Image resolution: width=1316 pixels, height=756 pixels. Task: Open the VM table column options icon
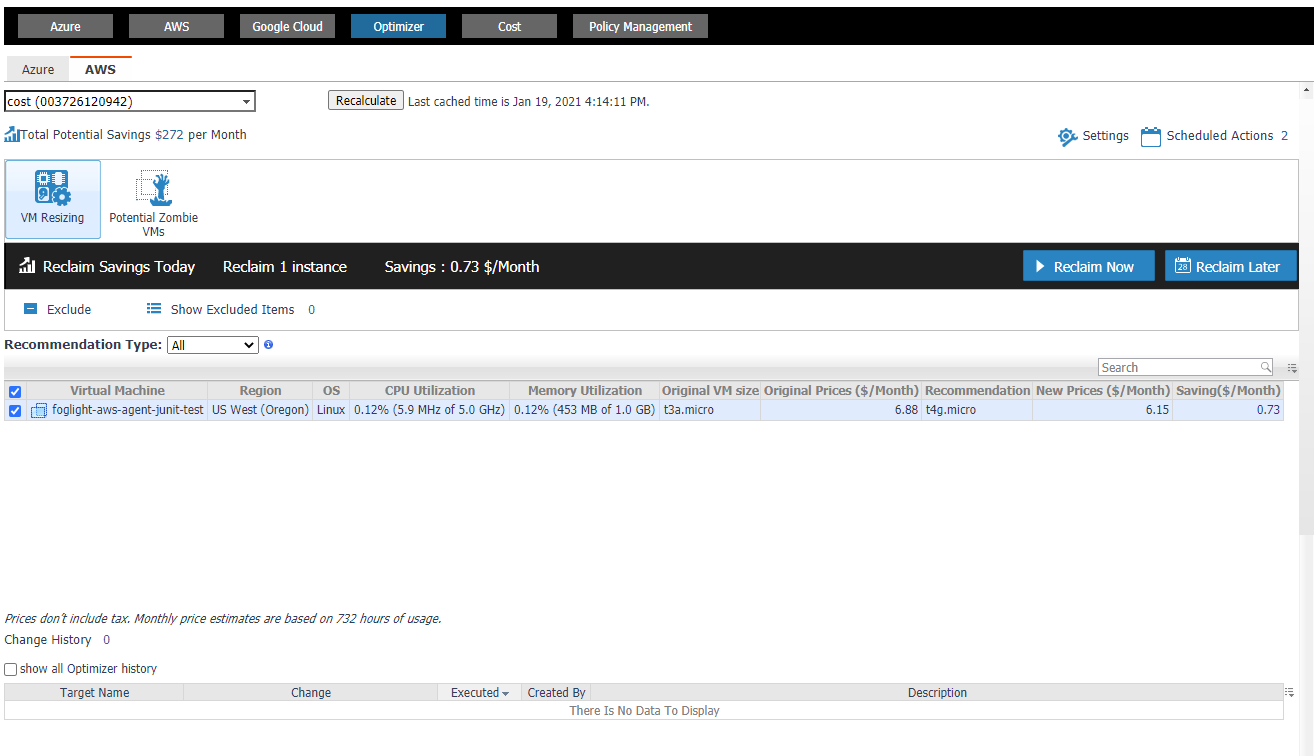[1291, 368]
